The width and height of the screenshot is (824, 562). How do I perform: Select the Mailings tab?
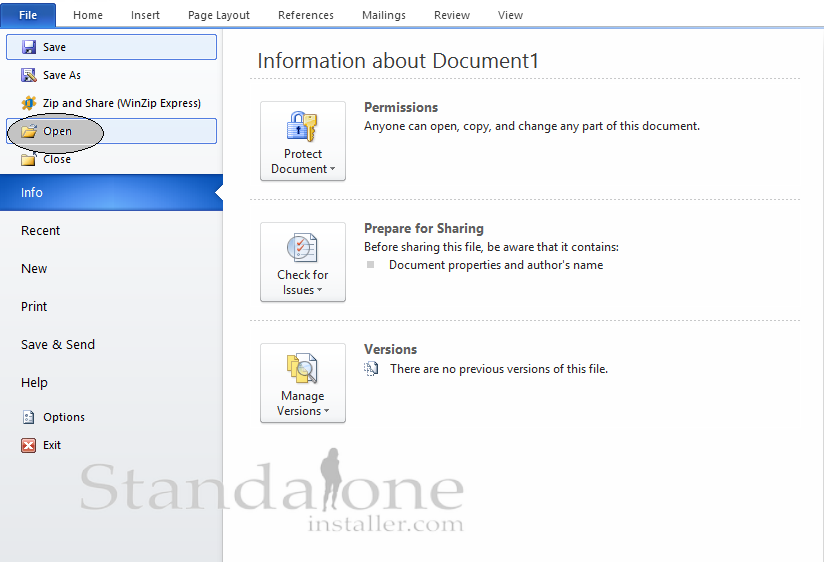(384, 15)
